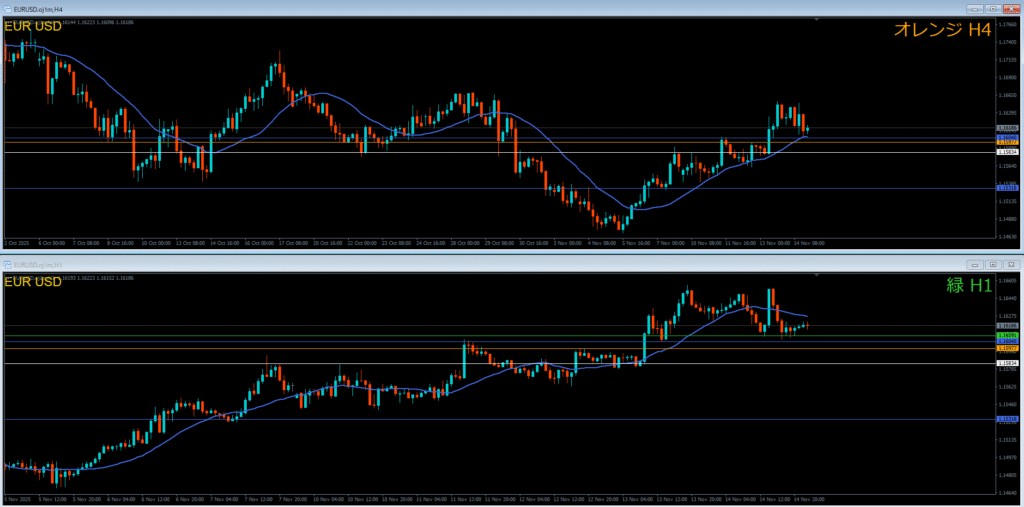The width and height of the screenshot is (1024, 507).
Task: Click the 緑 H1 label
Action: pyautogui.click(x=968, y=285)
